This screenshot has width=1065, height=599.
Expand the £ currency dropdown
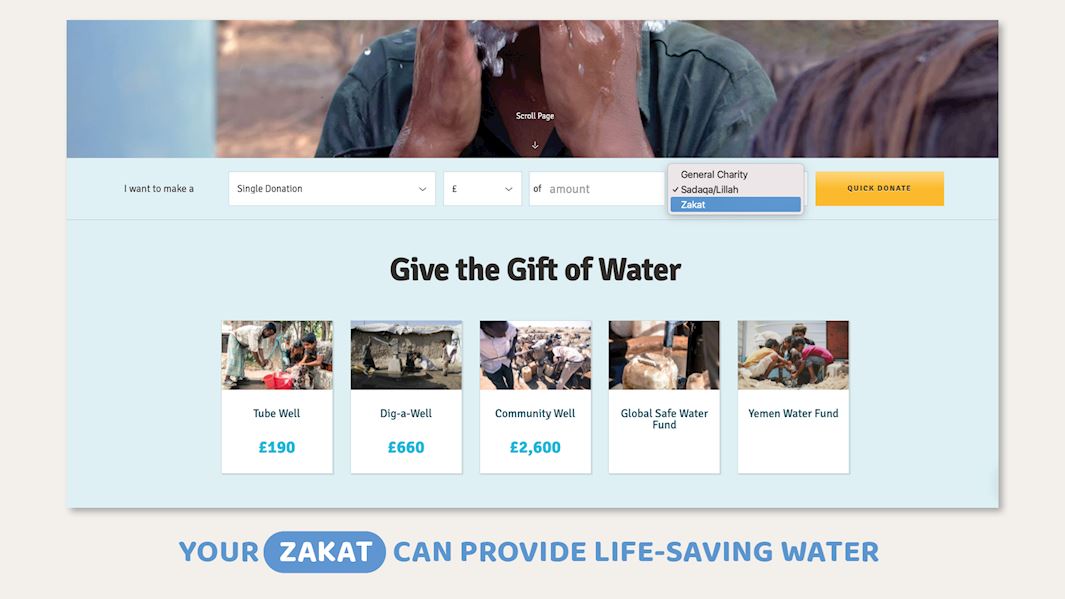coord(482,189)
